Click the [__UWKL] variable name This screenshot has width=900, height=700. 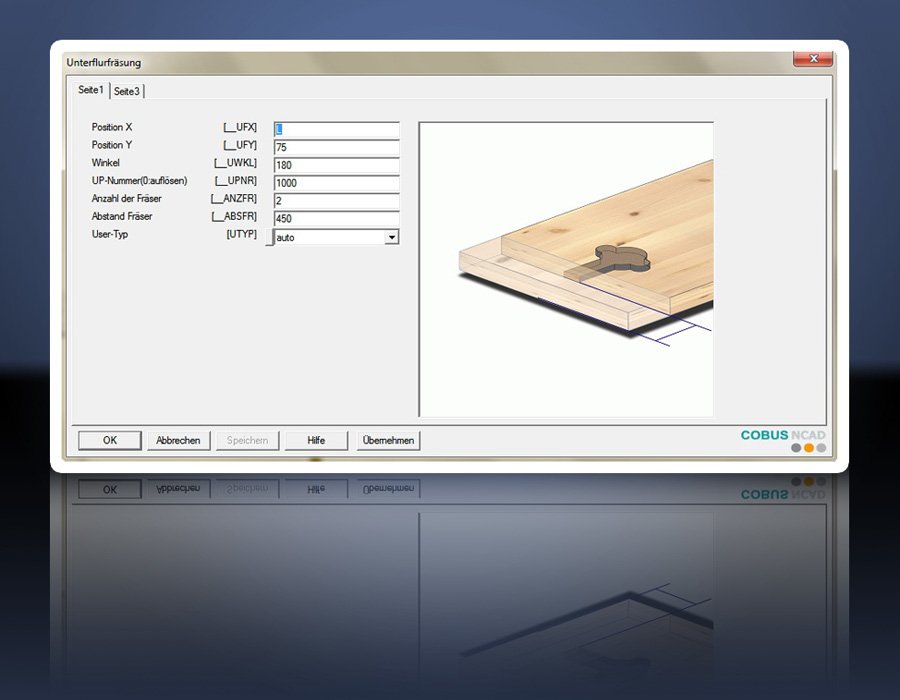[235, 162]
